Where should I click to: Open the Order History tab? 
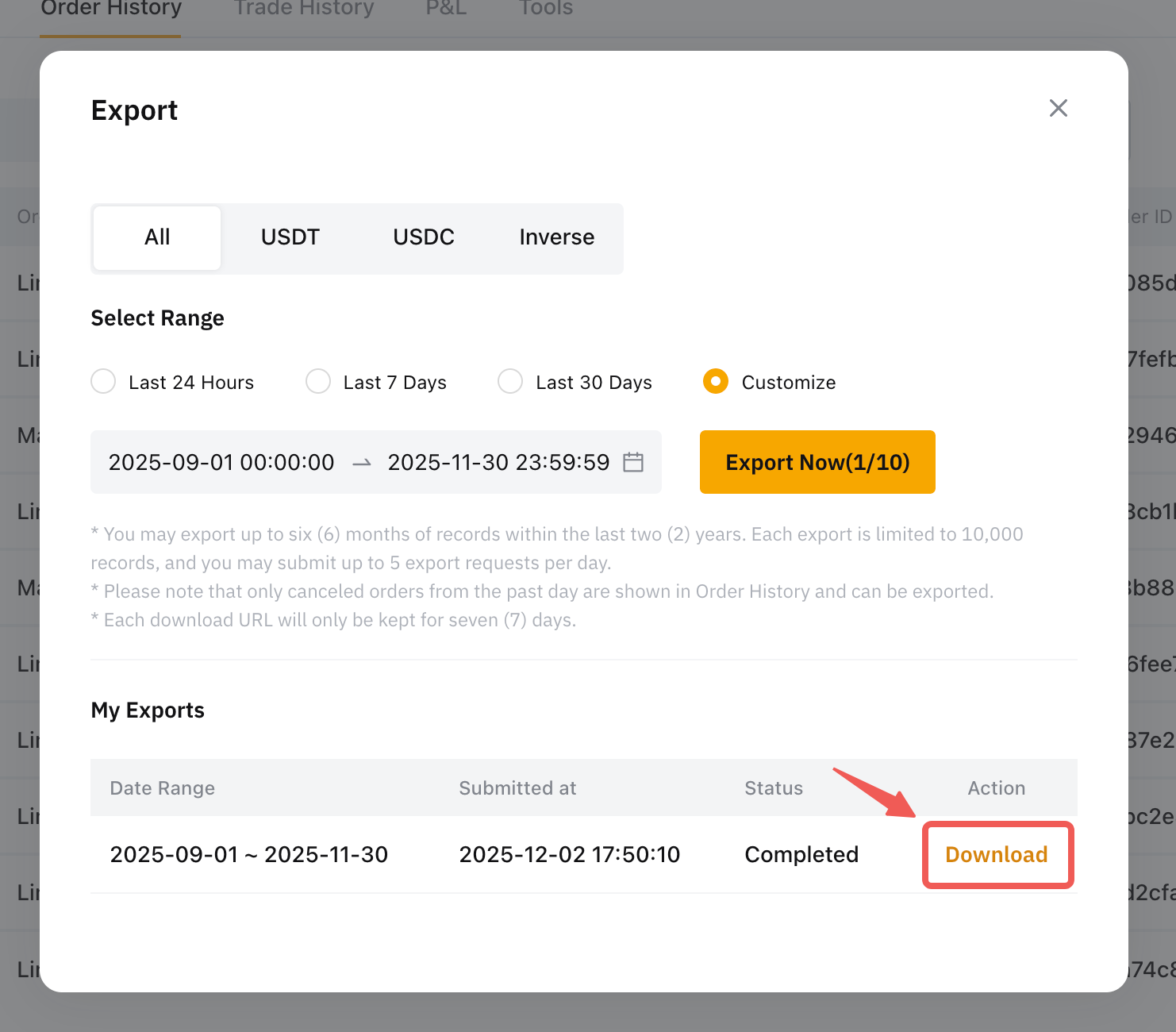click(x=111, y=10)
